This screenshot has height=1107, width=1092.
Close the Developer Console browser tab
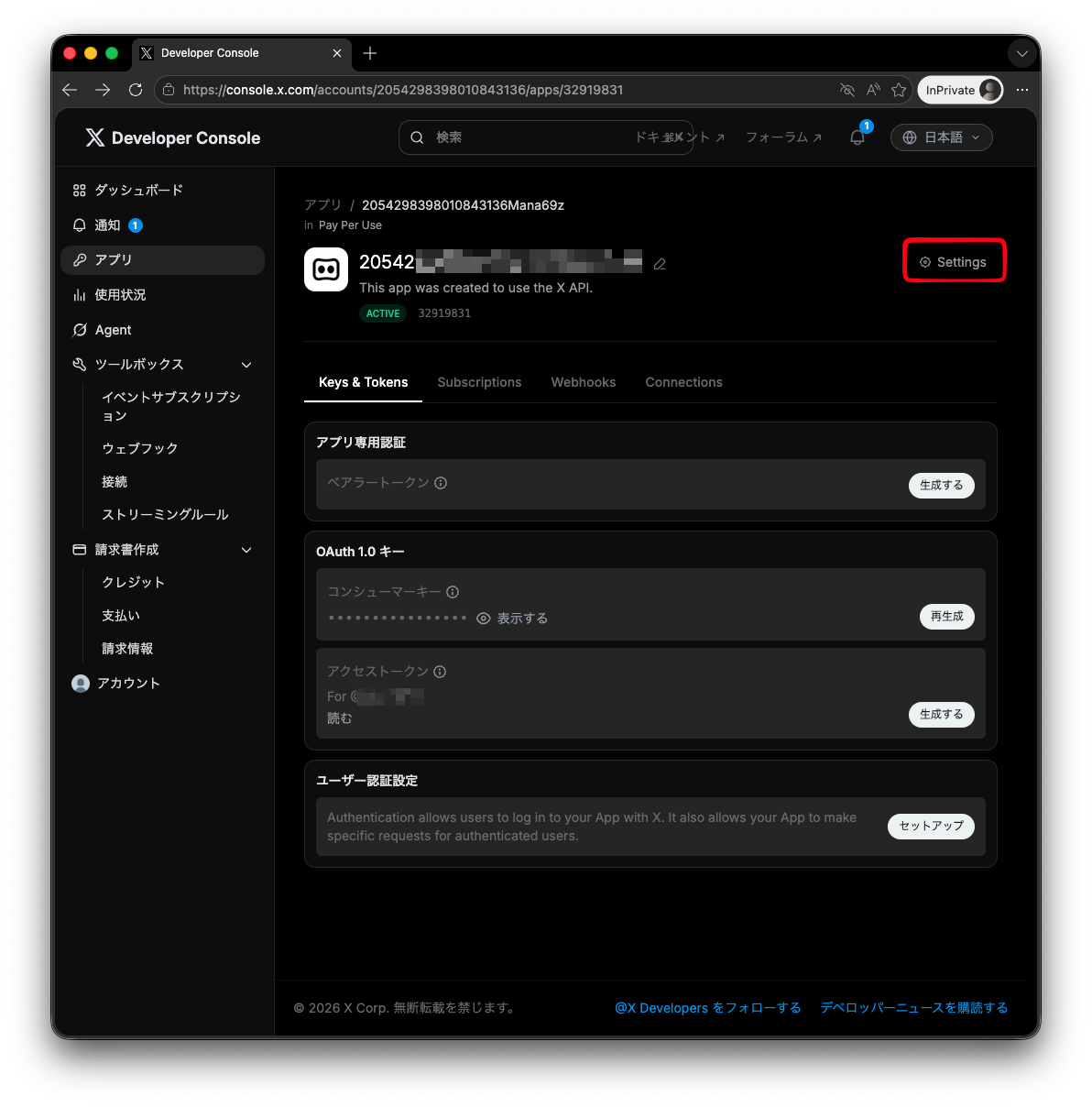click(337, 53)
